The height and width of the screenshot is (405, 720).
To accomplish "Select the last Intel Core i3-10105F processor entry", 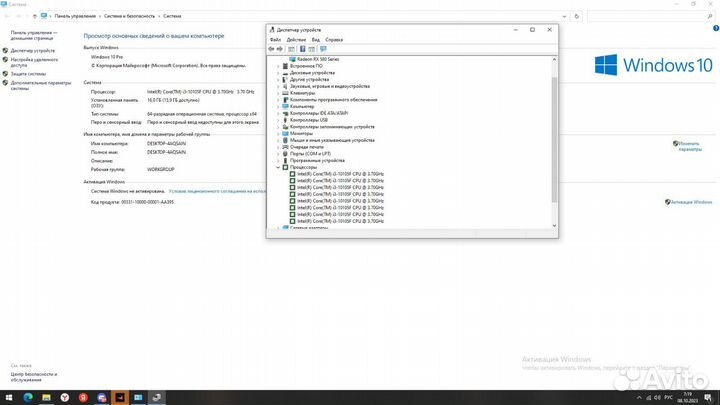I will click(x=340, y=221).
